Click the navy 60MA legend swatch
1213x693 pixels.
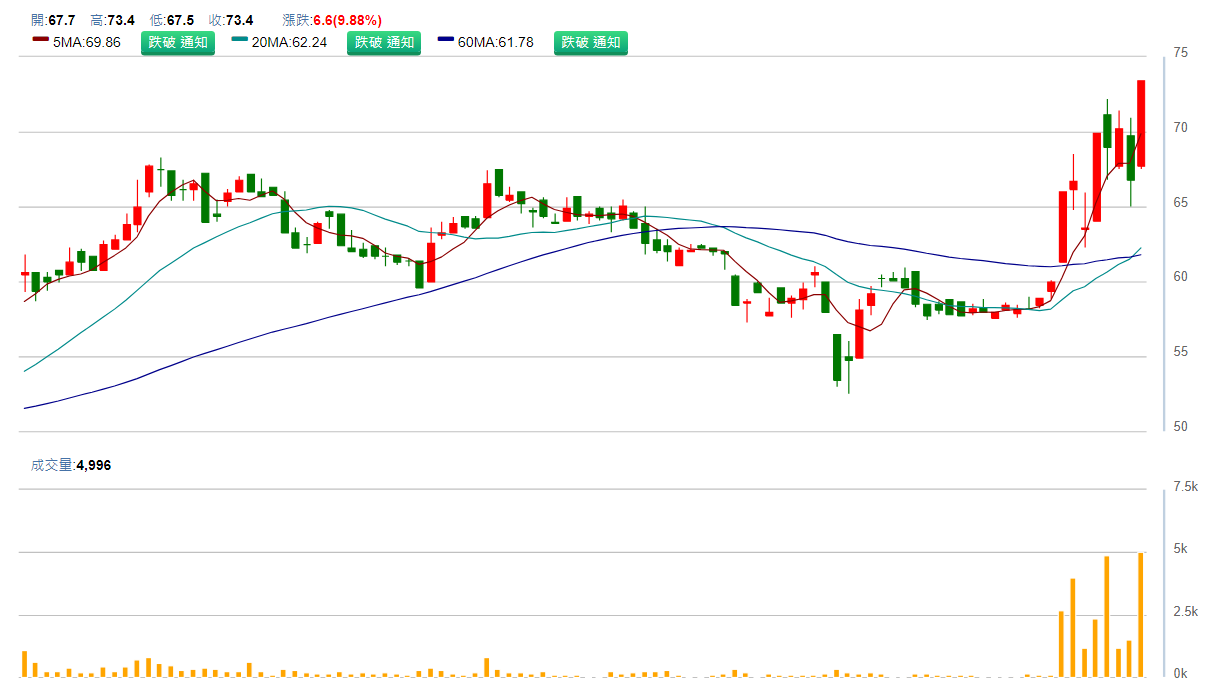(x=446, y=40)
